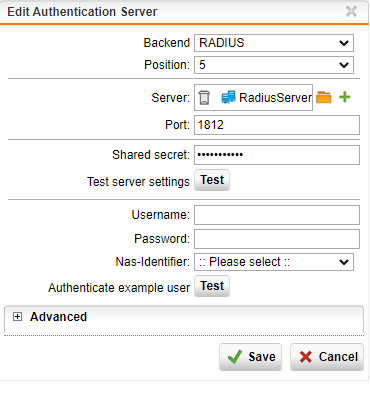Save the authentication server
This screenshot has width=370, height=401.
click(251, 357)
